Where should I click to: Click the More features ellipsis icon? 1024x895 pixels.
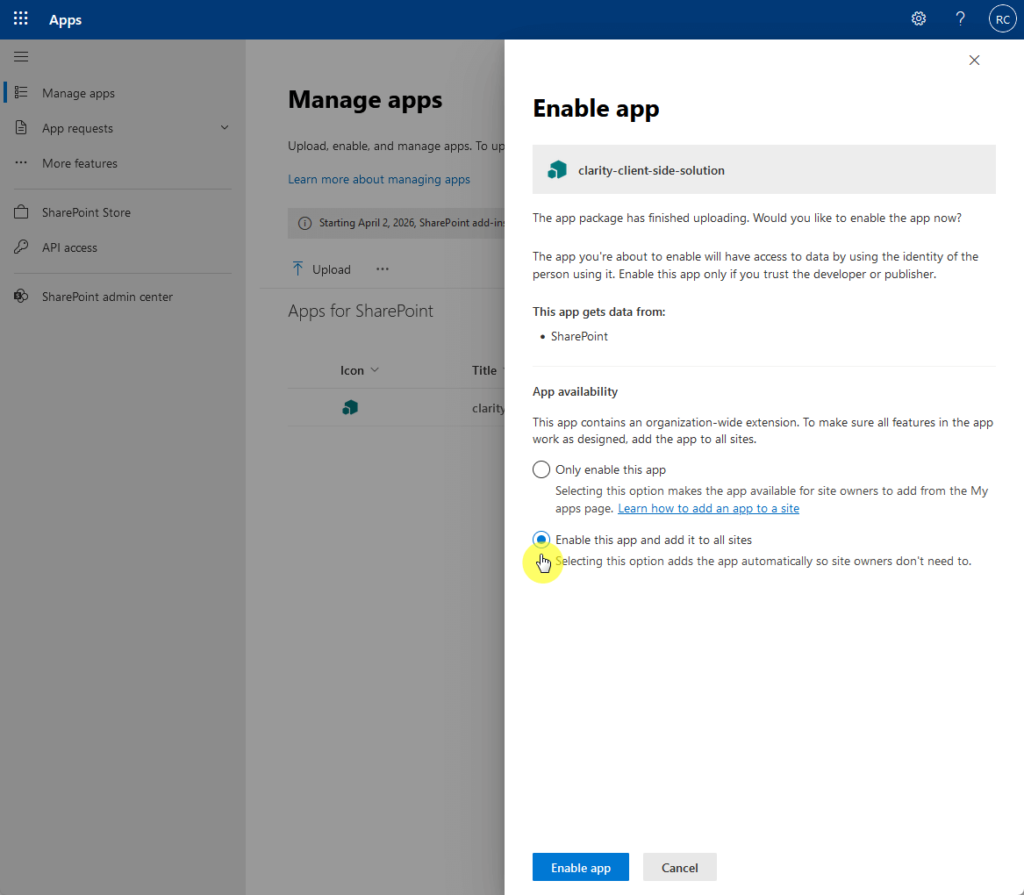pyautogui.click(x=21, y=163)
